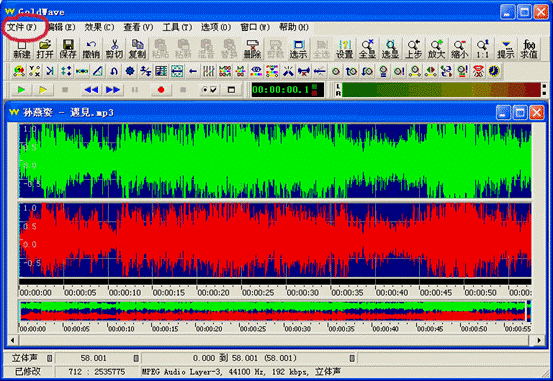Click the 上步 (Previous zoom) icon

point(413,49)
